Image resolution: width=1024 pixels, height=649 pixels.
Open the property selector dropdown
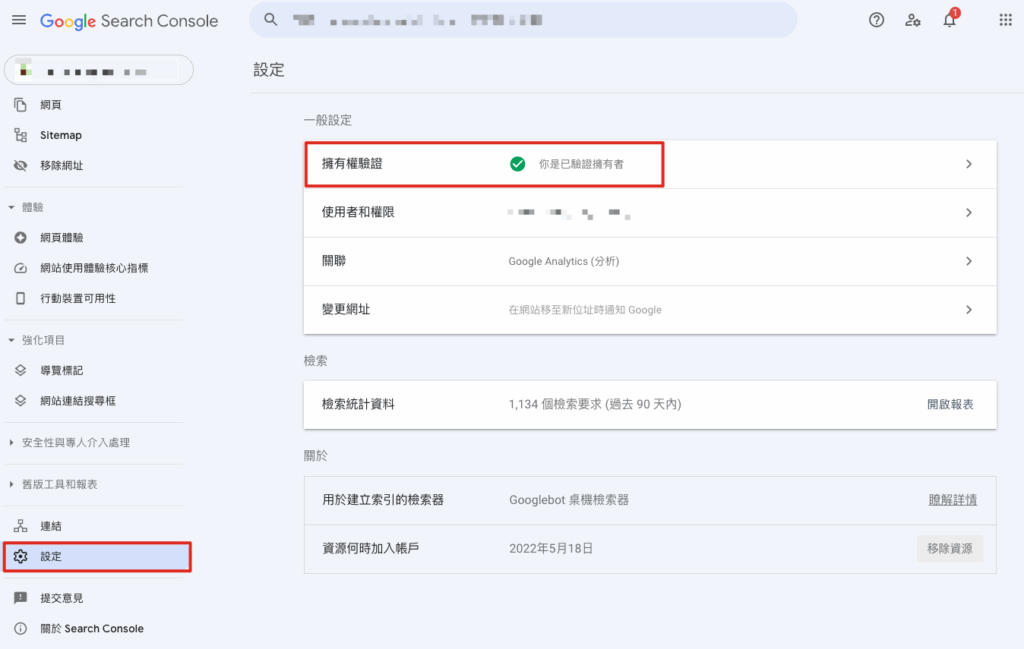(x=98, y=70)
